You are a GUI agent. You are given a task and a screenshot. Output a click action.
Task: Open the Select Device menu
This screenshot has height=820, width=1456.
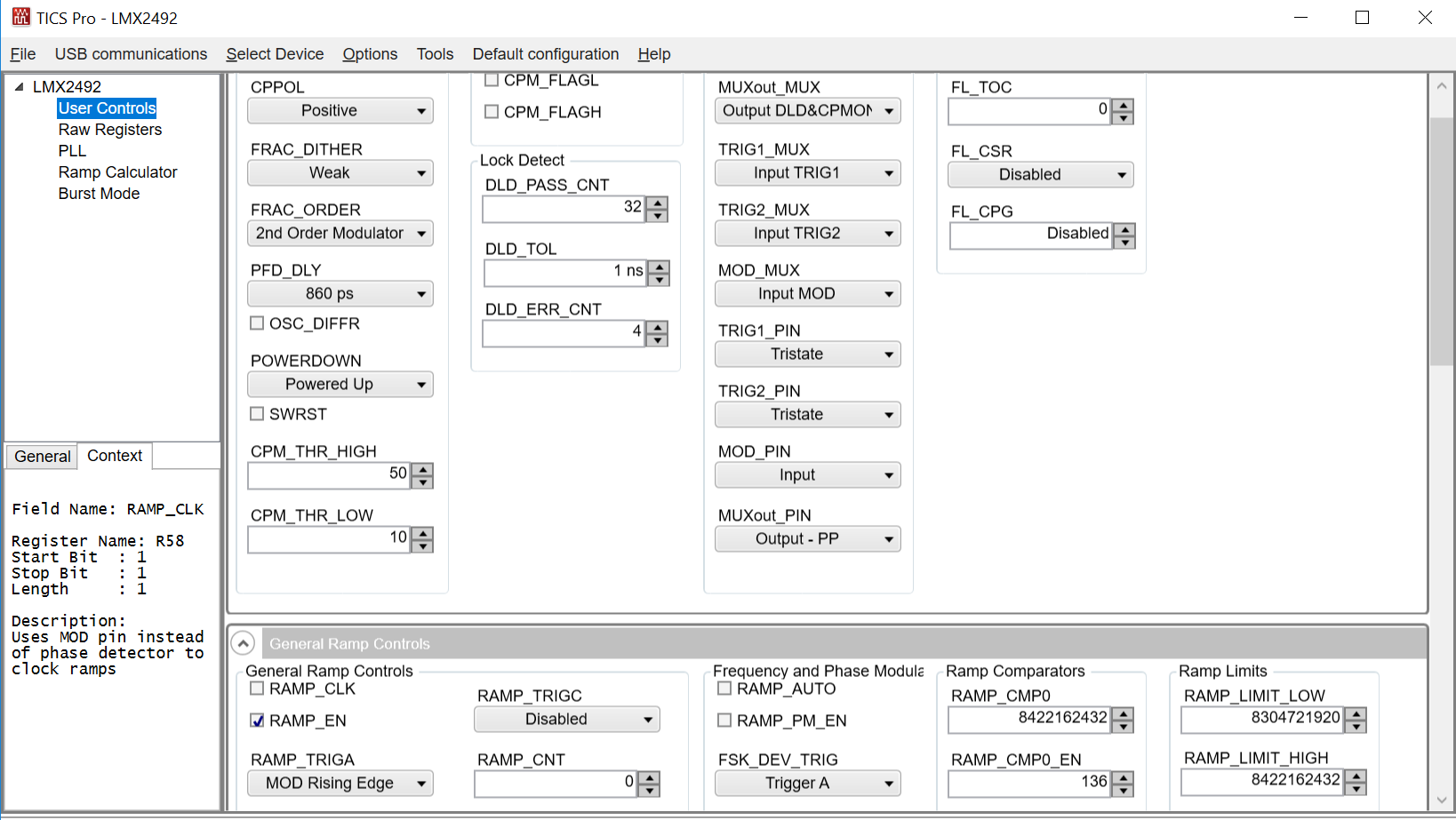pos(275,54)
